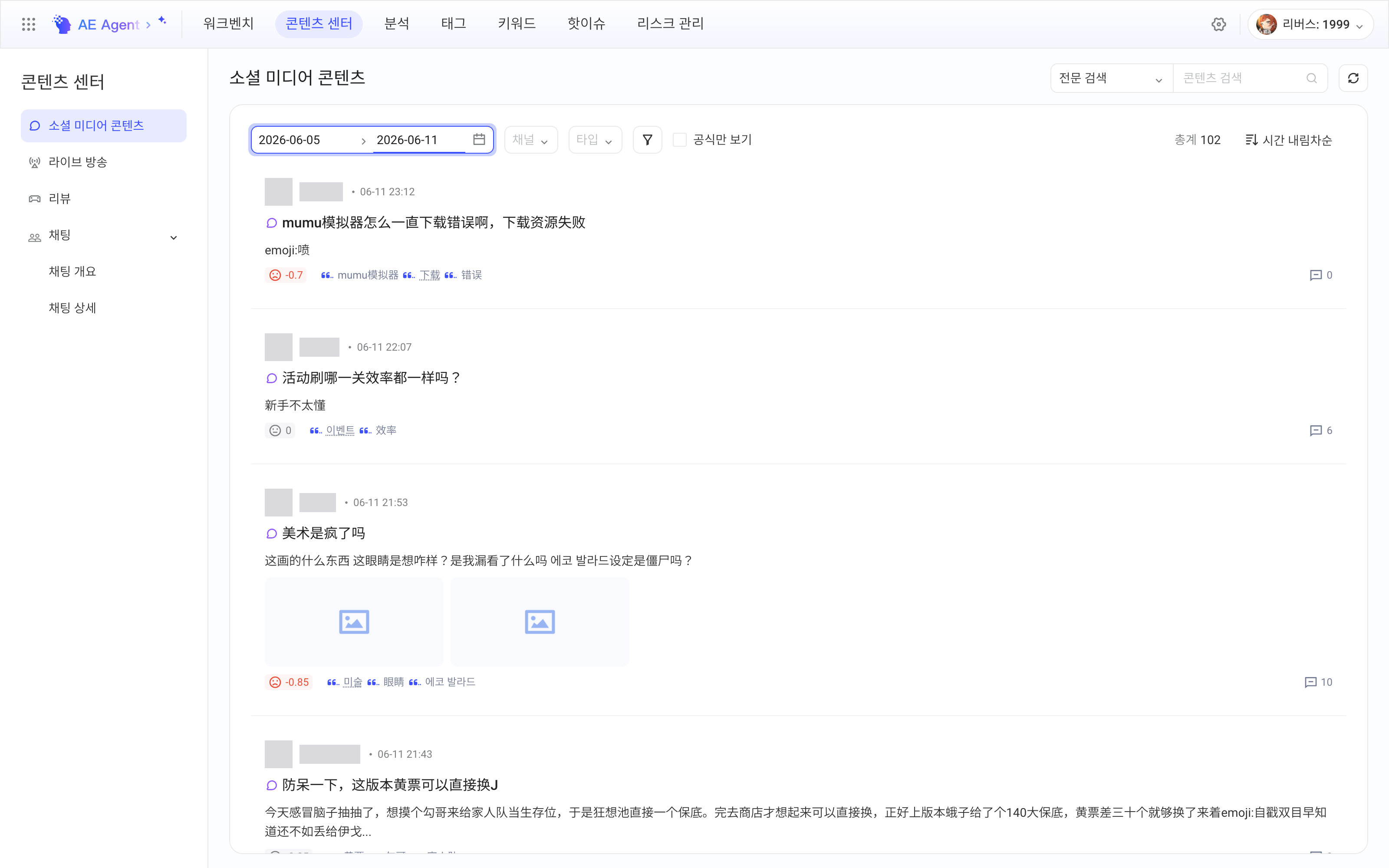Click the AE Agent logo
Viewport: 1389px width, 868px height.
click(x=96, y=24)
